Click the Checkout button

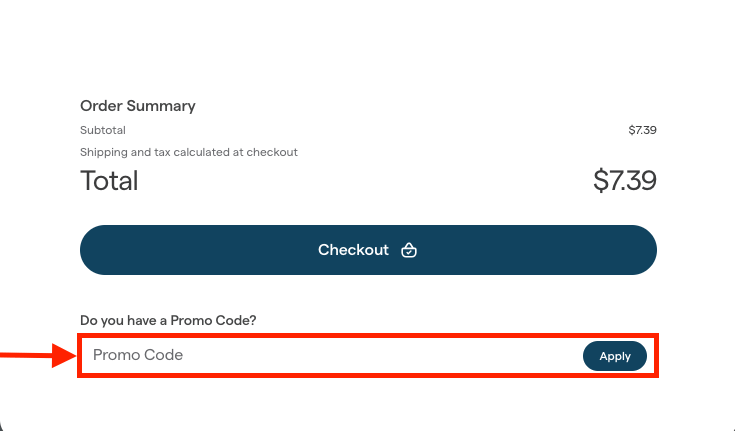(368, 250)
